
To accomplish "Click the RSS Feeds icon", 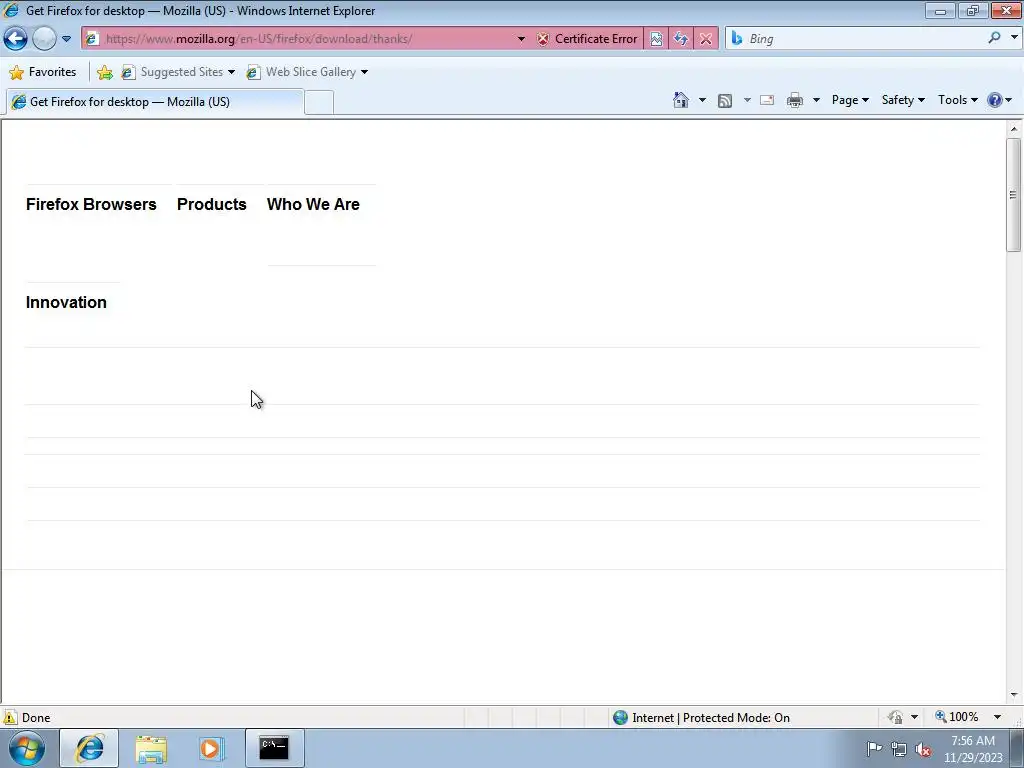I will pos(725,100).
